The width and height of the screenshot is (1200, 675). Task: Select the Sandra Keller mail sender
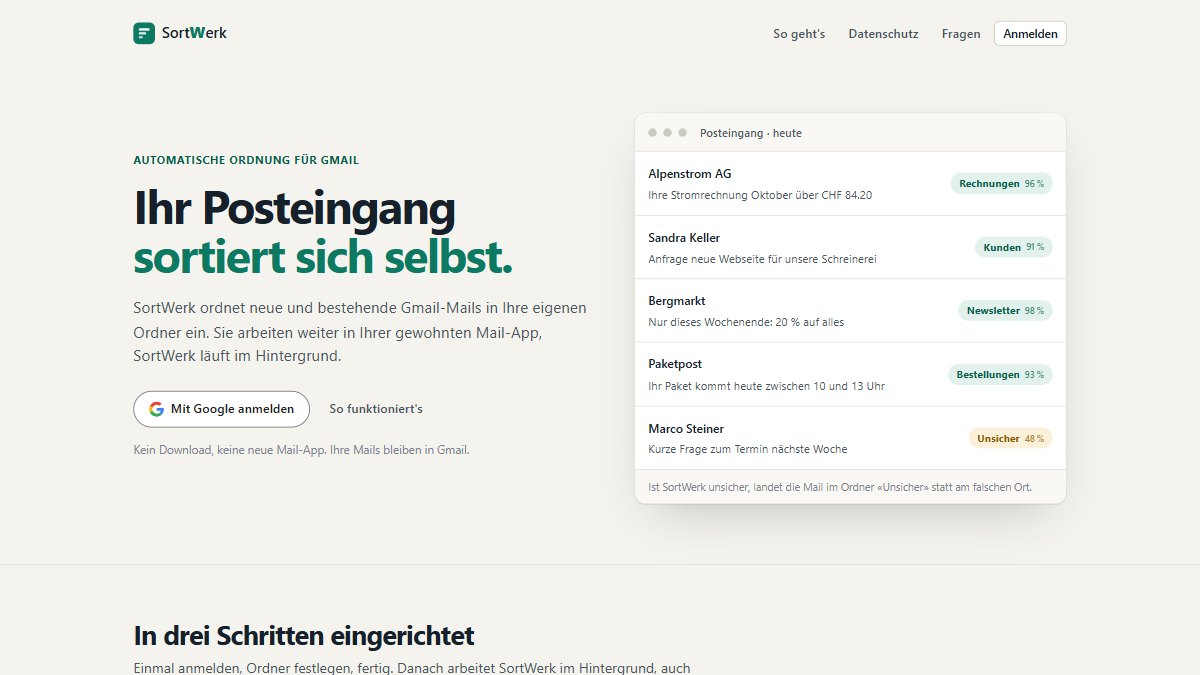tap(684, 238)
